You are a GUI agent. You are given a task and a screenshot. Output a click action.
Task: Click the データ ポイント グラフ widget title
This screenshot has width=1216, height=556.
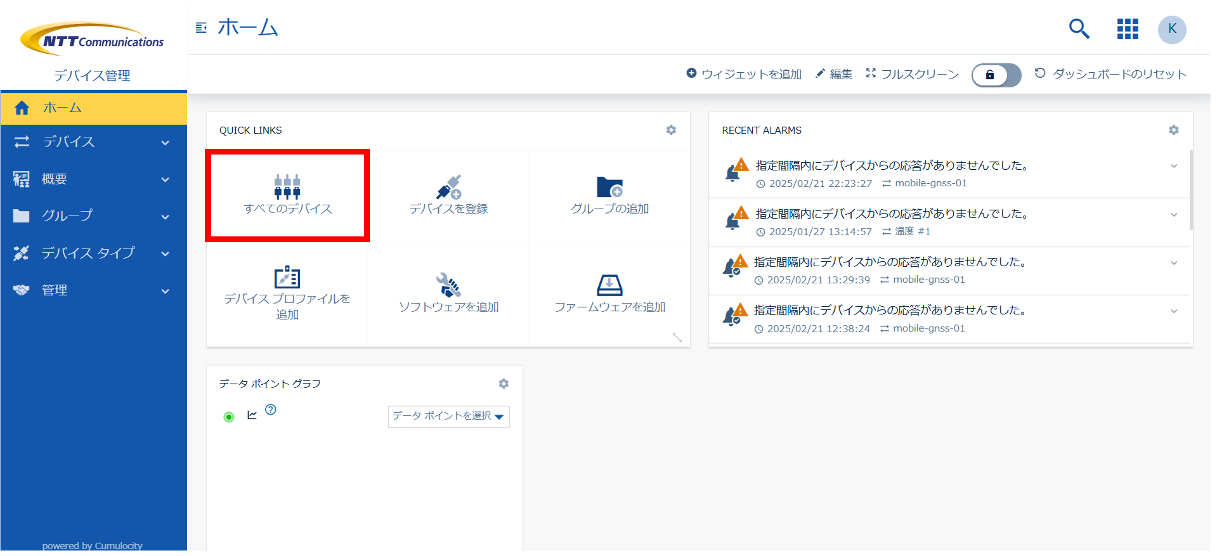[270, 384]
